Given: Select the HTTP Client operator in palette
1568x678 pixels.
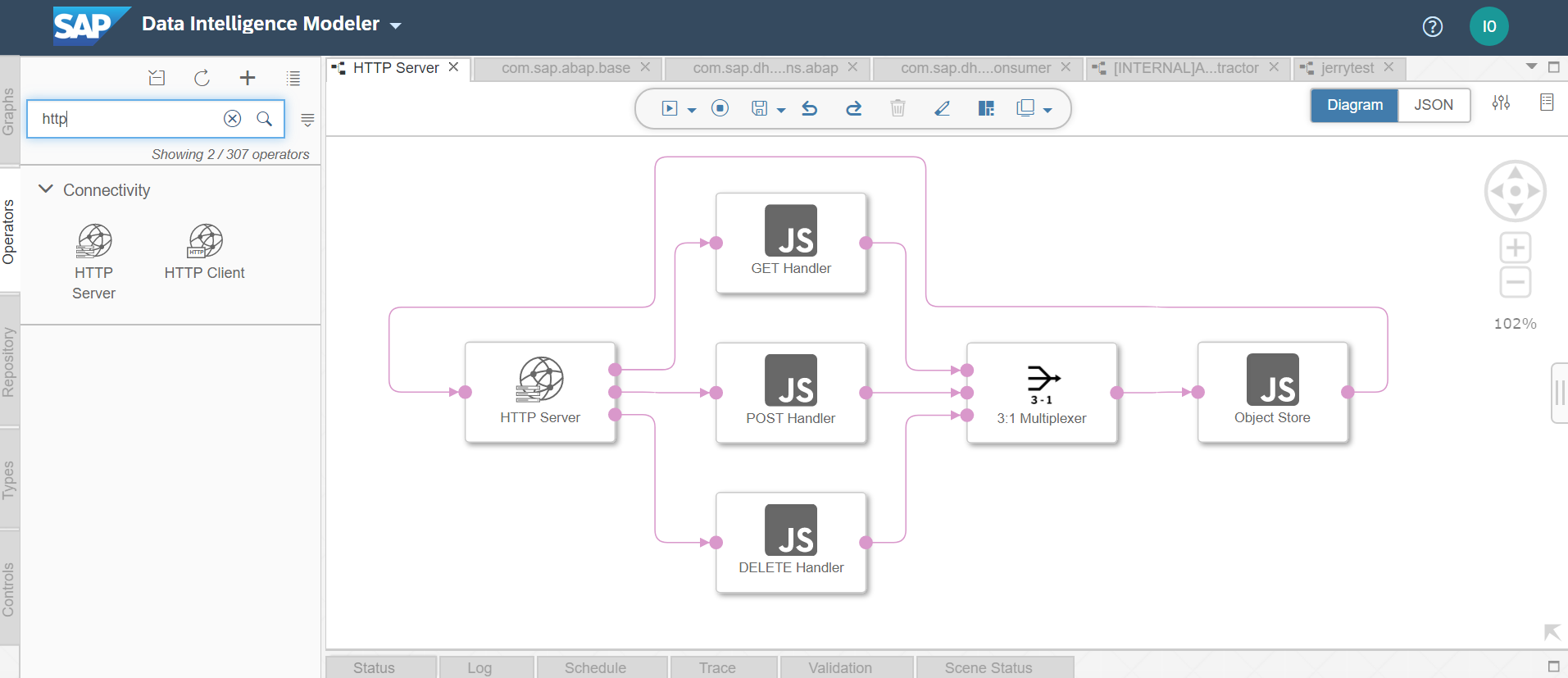Looking at the screenshot, I should pos(205,252).
